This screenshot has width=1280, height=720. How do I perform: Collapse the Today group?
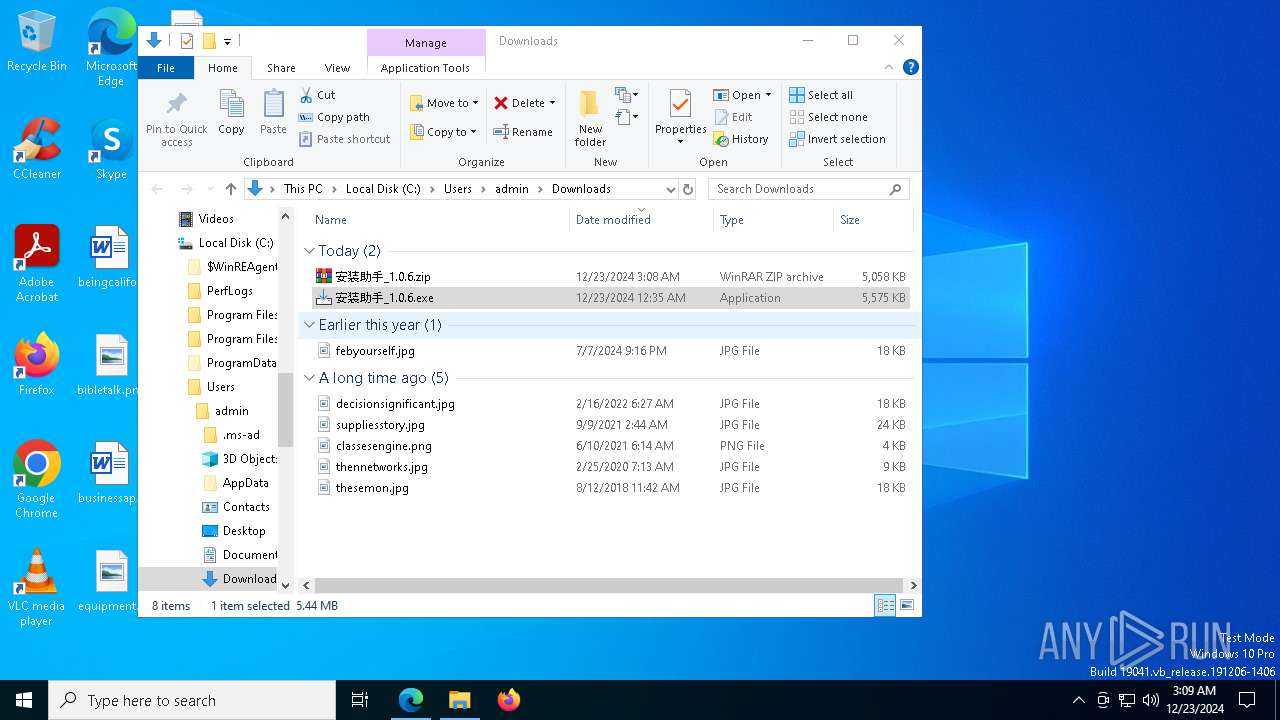[x=308, y=251]
